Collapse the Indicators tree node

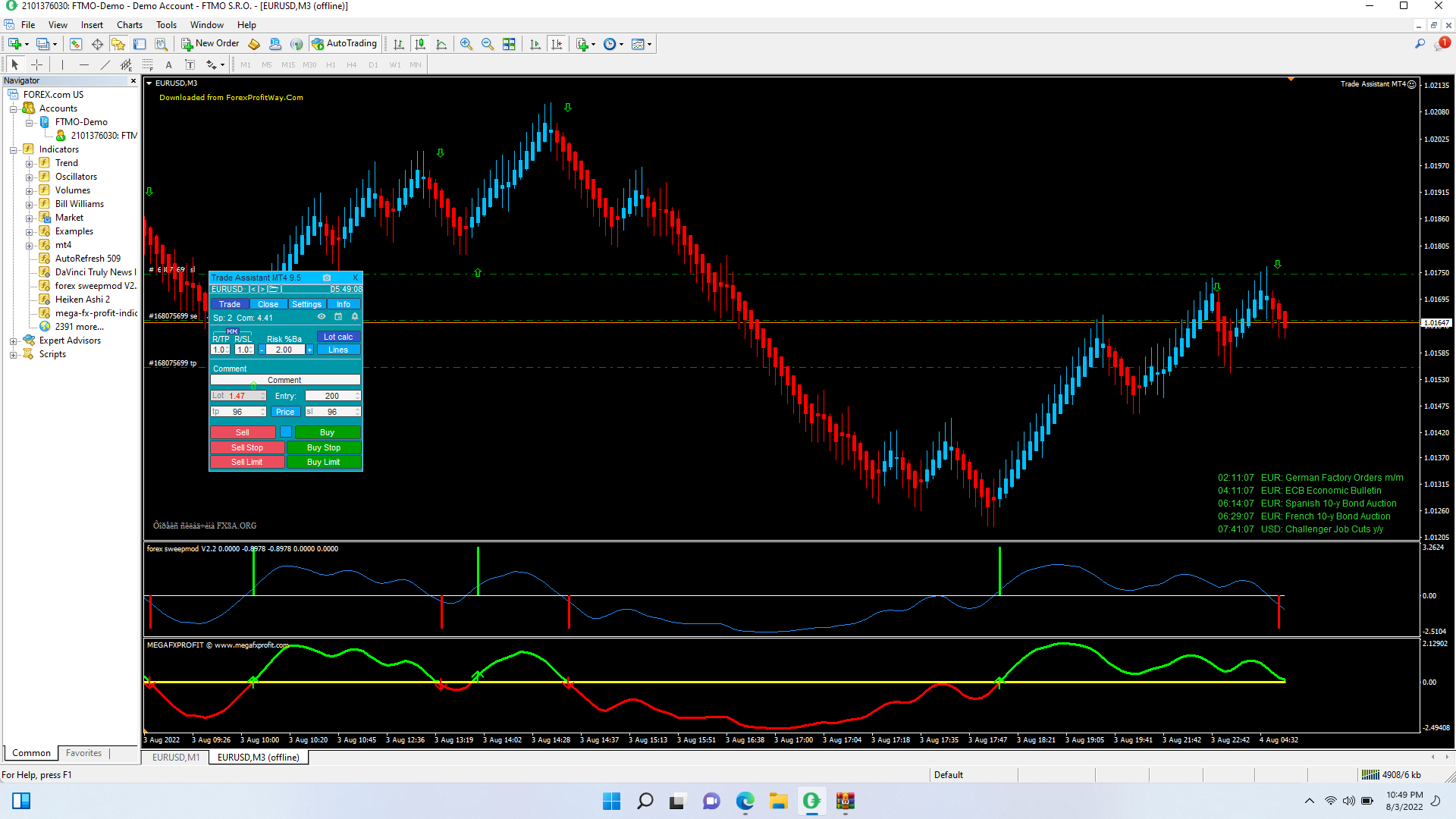click(13, 150)
